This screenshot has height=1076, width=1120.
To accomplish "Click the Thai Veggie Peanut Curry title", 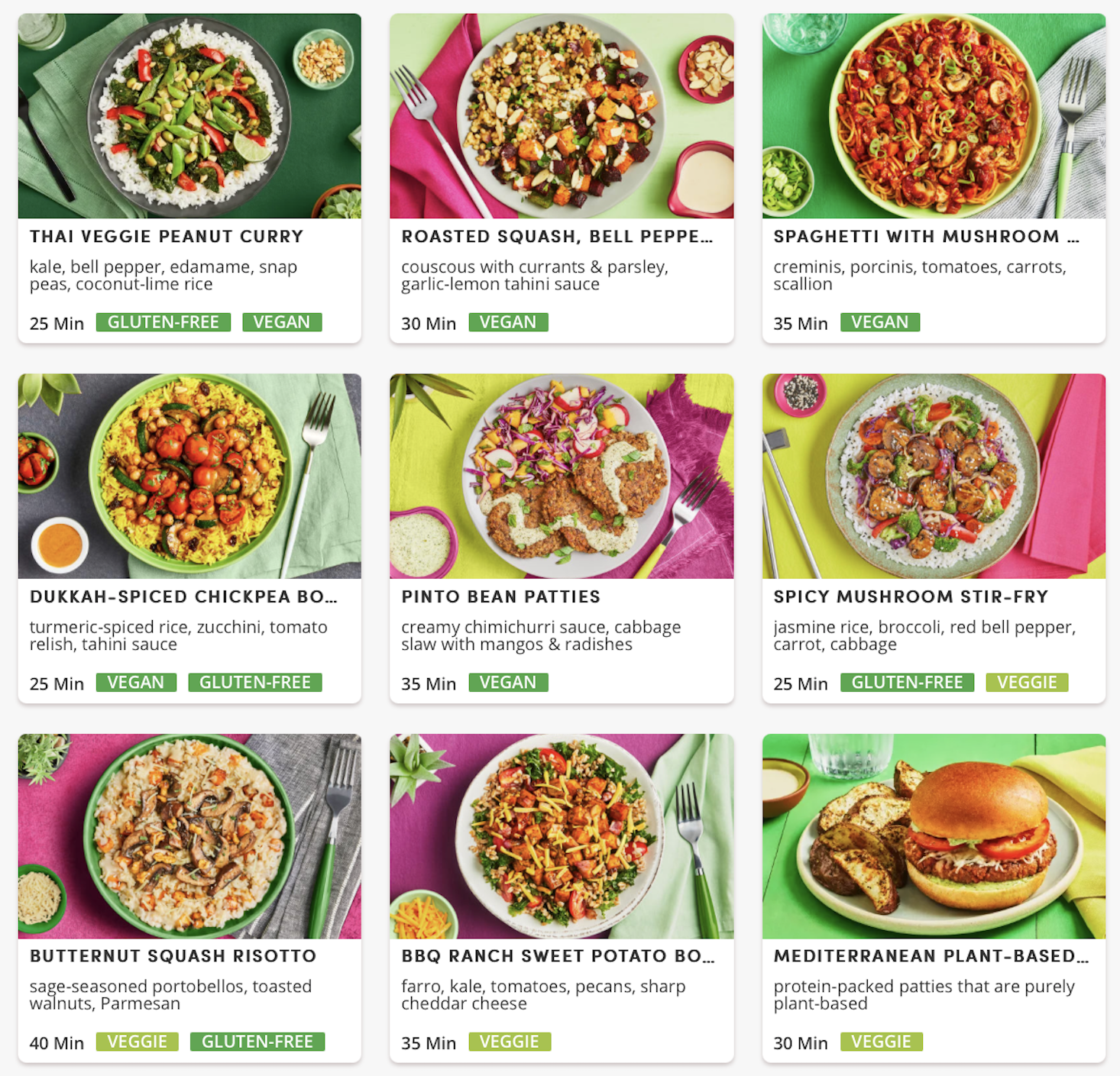I will pyautogui.click(x=167, y=237).
